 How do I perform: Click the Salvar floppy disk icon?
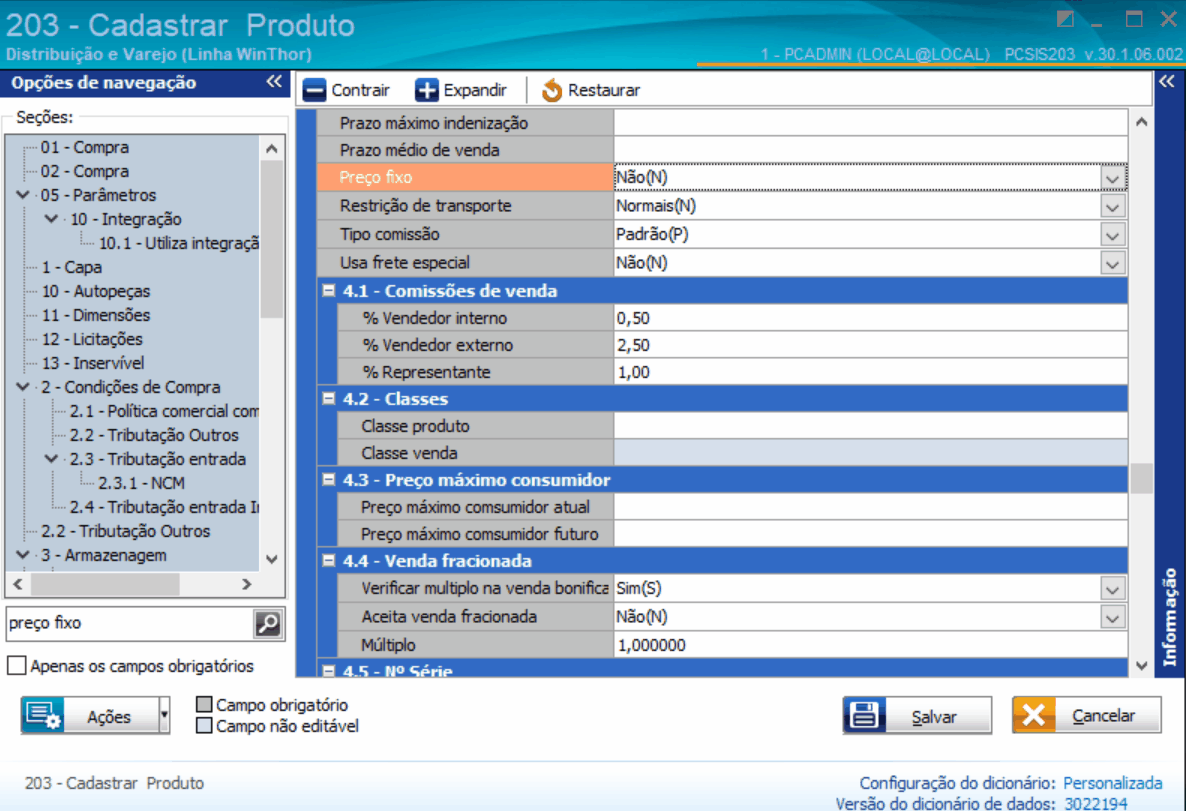point(865,715)
